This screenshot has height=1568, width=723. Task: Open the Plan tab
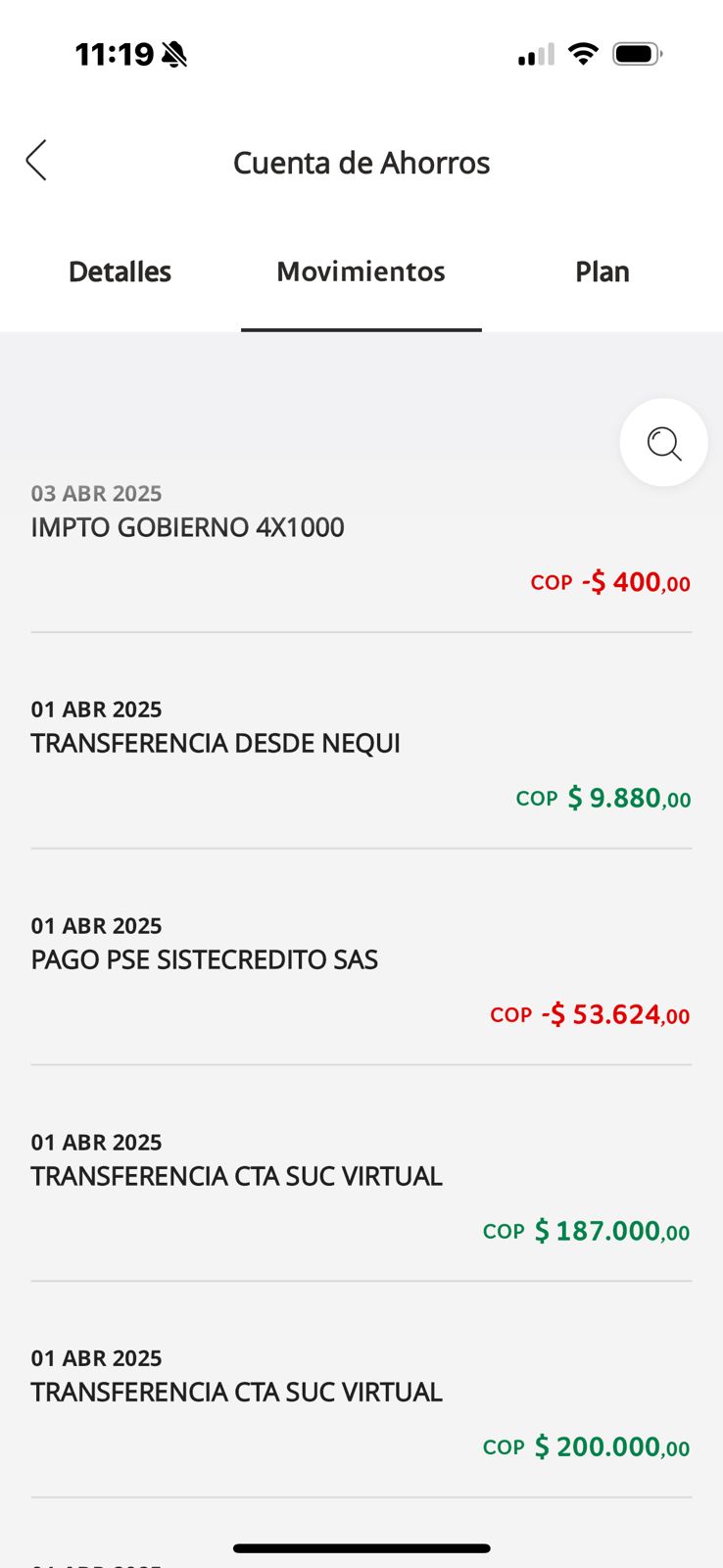pyautogui.click(x=602, y=271)
